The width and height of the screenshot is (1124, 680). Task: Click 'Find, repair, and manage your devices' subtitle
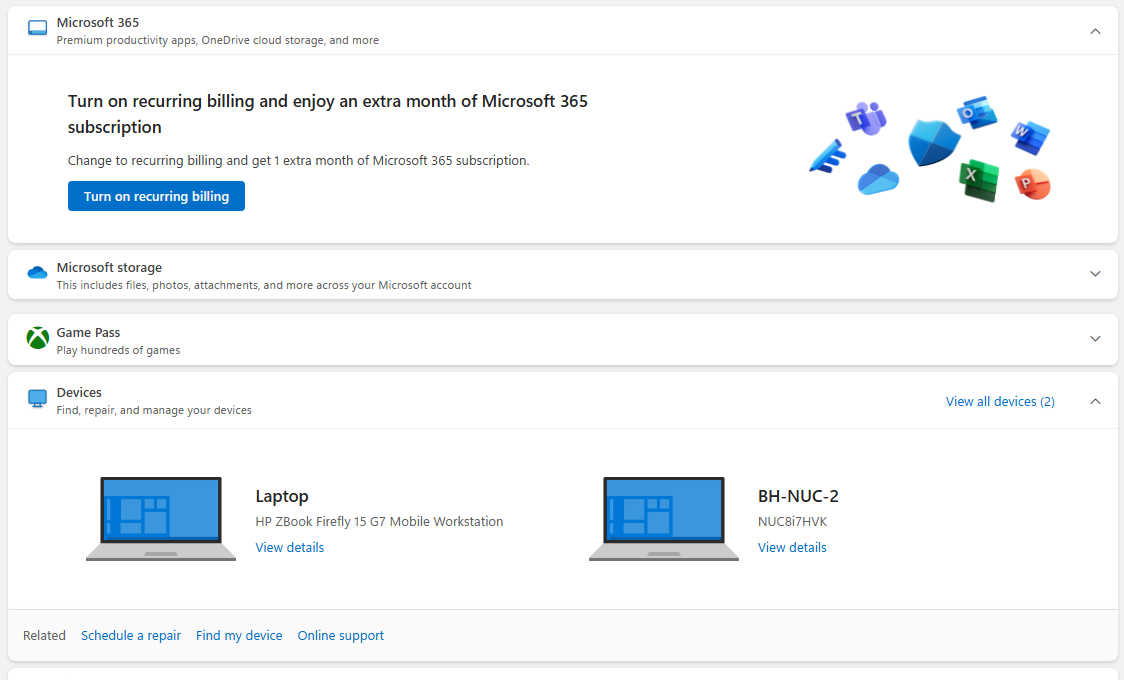(x=154, y=411)
